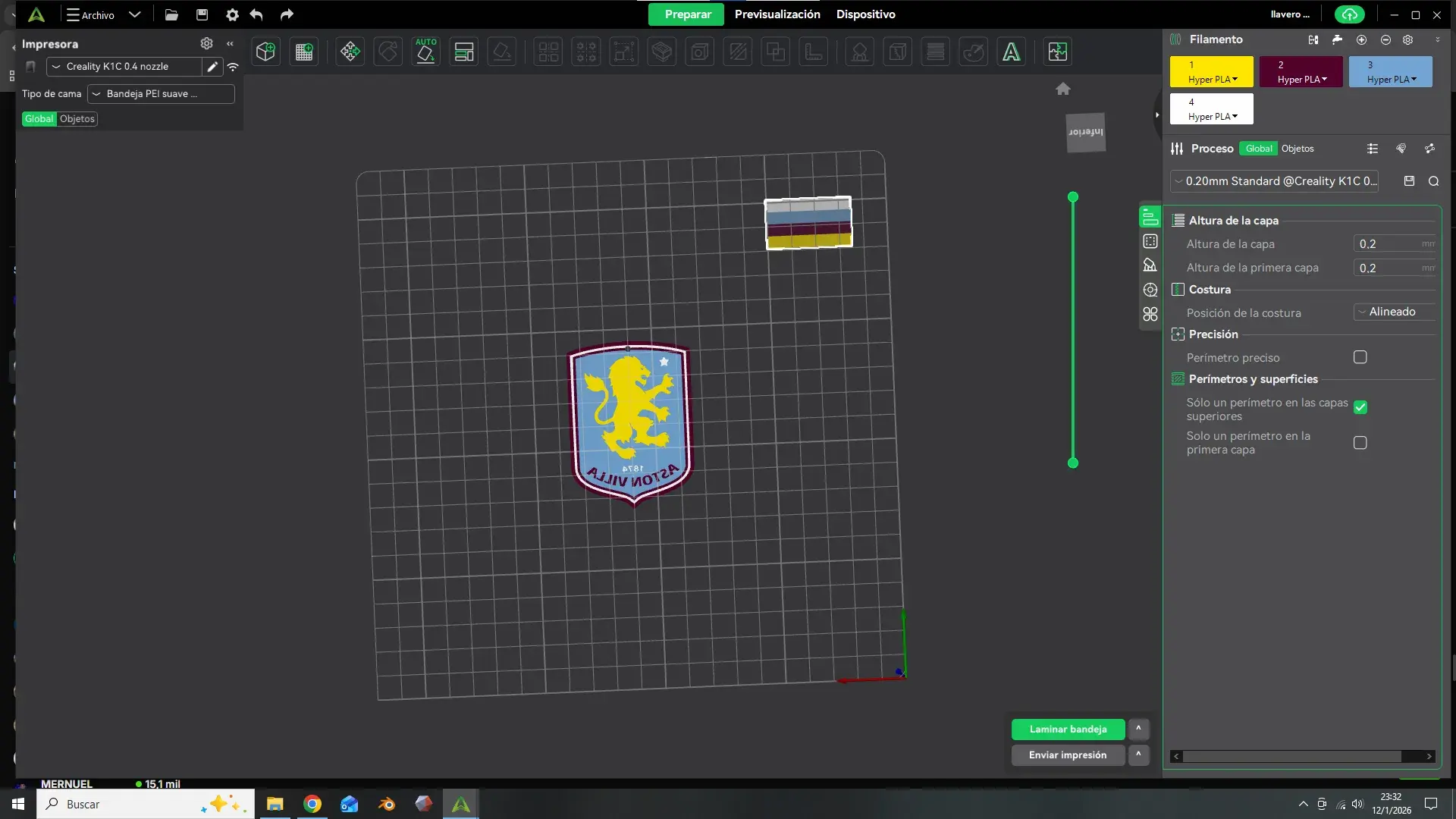Viewport: 1456px width, 819px height.
Task: Open the Bandeja PEI suave bed type dropdown
Action: click(161, 94)
